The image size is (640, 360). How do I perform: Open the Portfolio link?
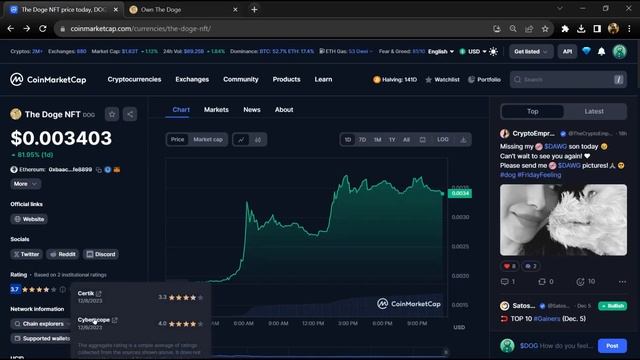[x=484, y=80]
